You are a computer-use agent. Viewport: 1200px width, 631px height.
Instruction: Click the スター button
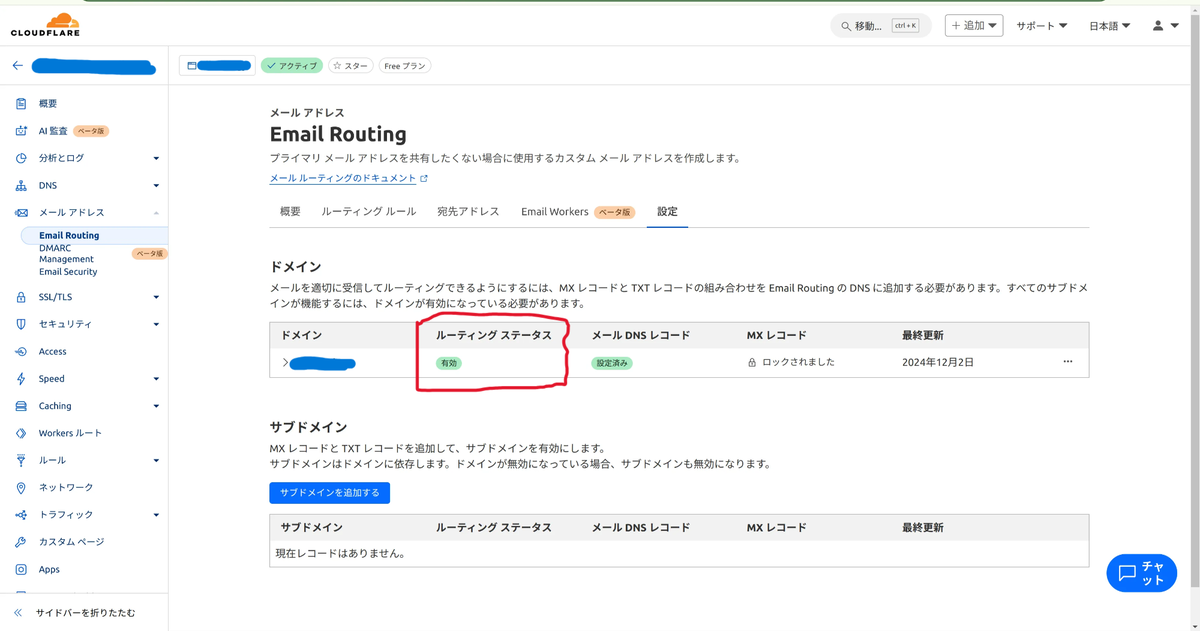(350, 66)
